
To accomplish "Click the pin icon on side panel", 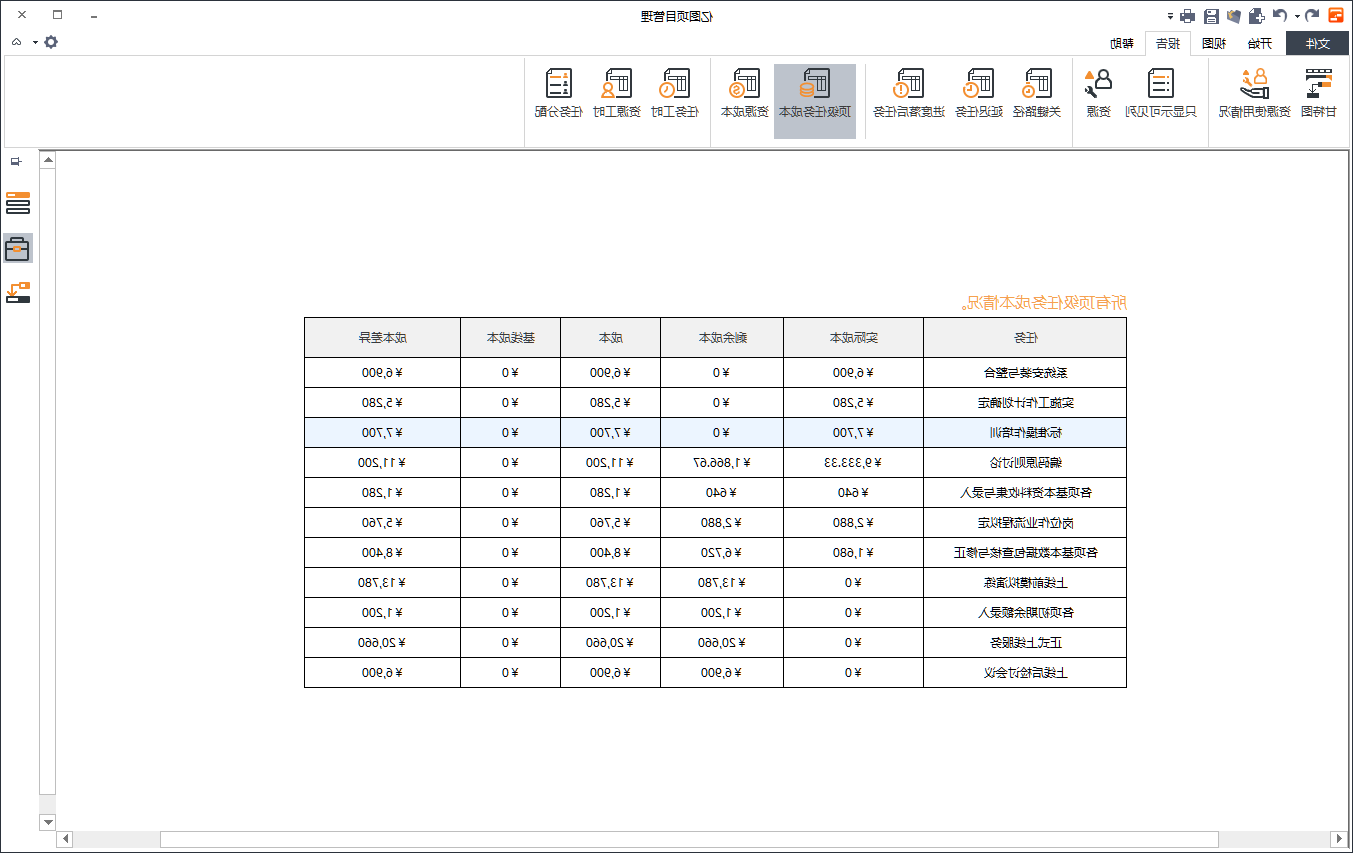I will (15, 161).
